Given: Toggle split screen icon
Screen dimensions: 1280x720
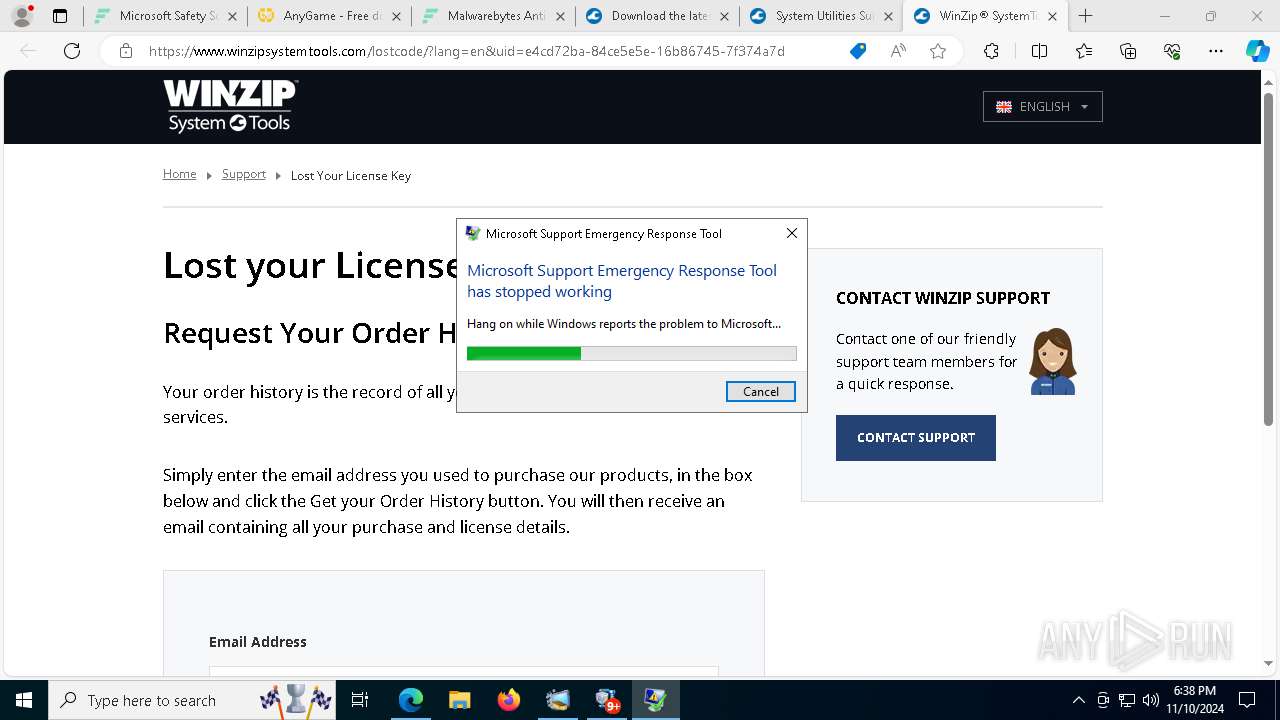Looking at the screenshot, I should [1039, 52].
